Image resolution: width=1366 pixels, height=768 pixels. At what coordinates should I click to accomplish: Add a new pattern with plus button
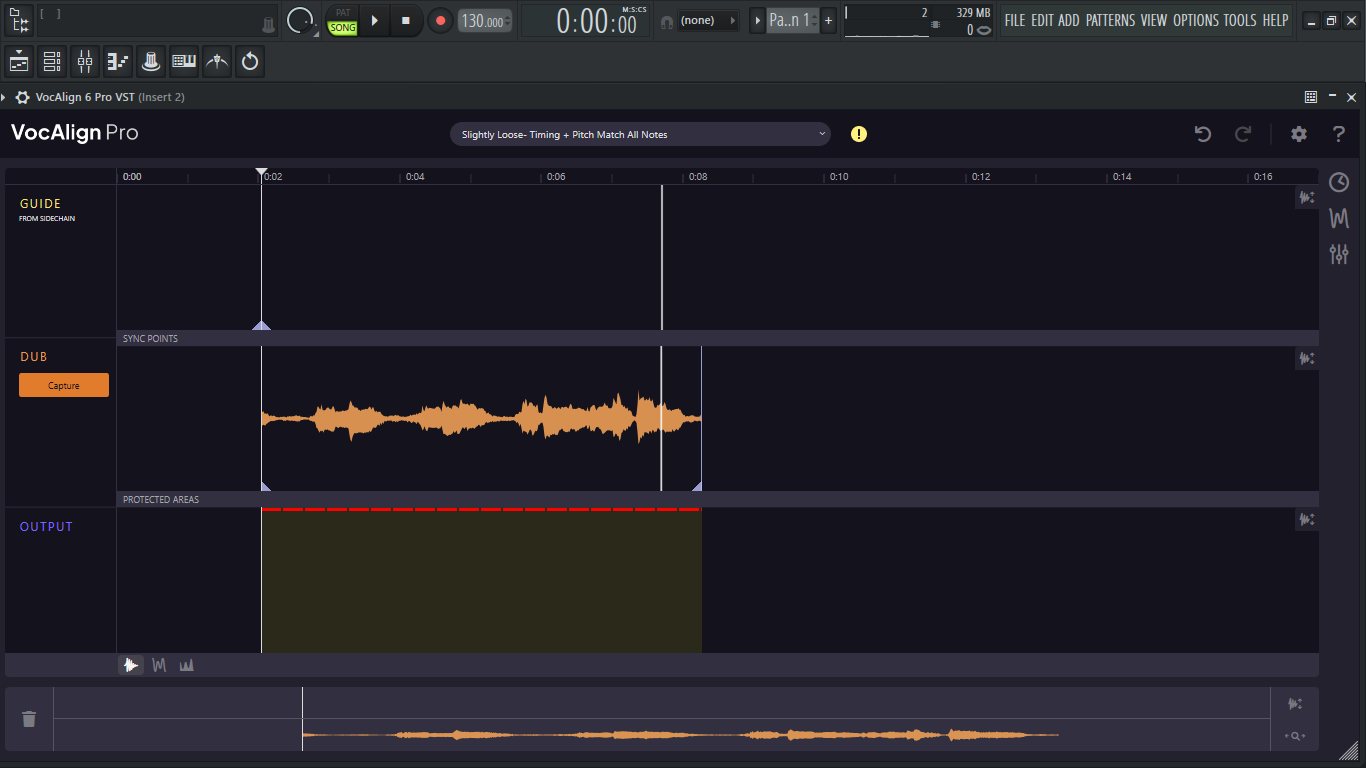[829, 20]
